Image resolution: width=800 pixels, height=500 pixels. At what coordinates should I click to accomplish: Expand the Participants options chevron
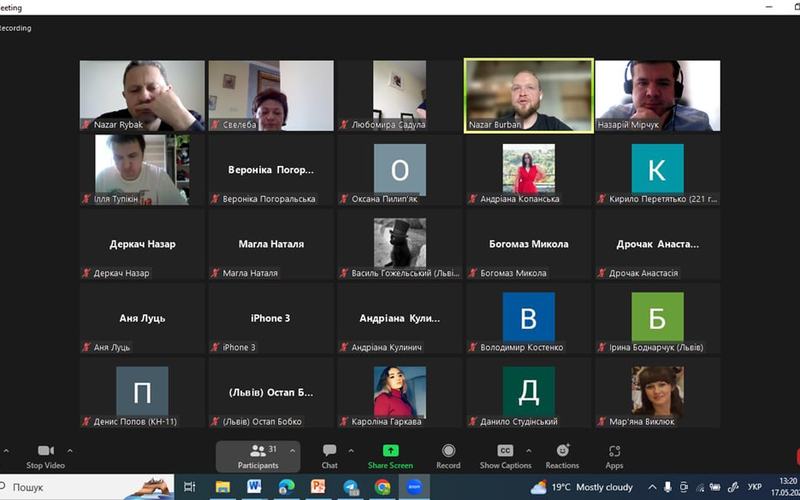point(292,451)
